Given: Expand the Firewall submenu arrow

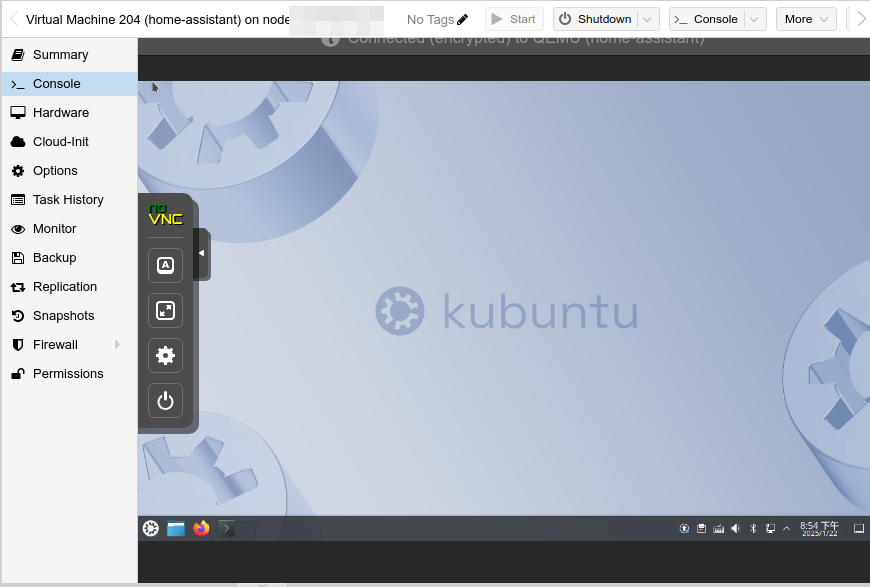Looking at the screenshot, I should (x=117, y=345).
